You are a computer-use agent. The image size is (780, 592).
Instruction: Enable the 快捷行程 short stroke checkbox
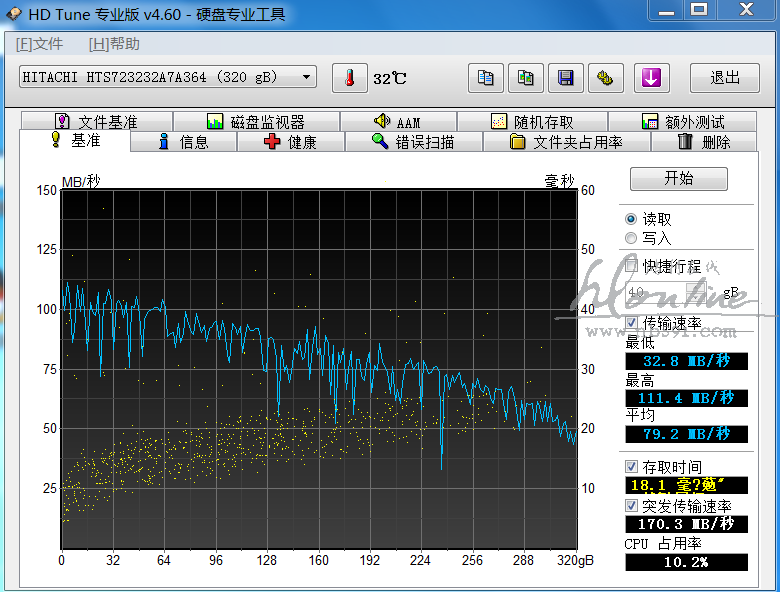point(631,267)
